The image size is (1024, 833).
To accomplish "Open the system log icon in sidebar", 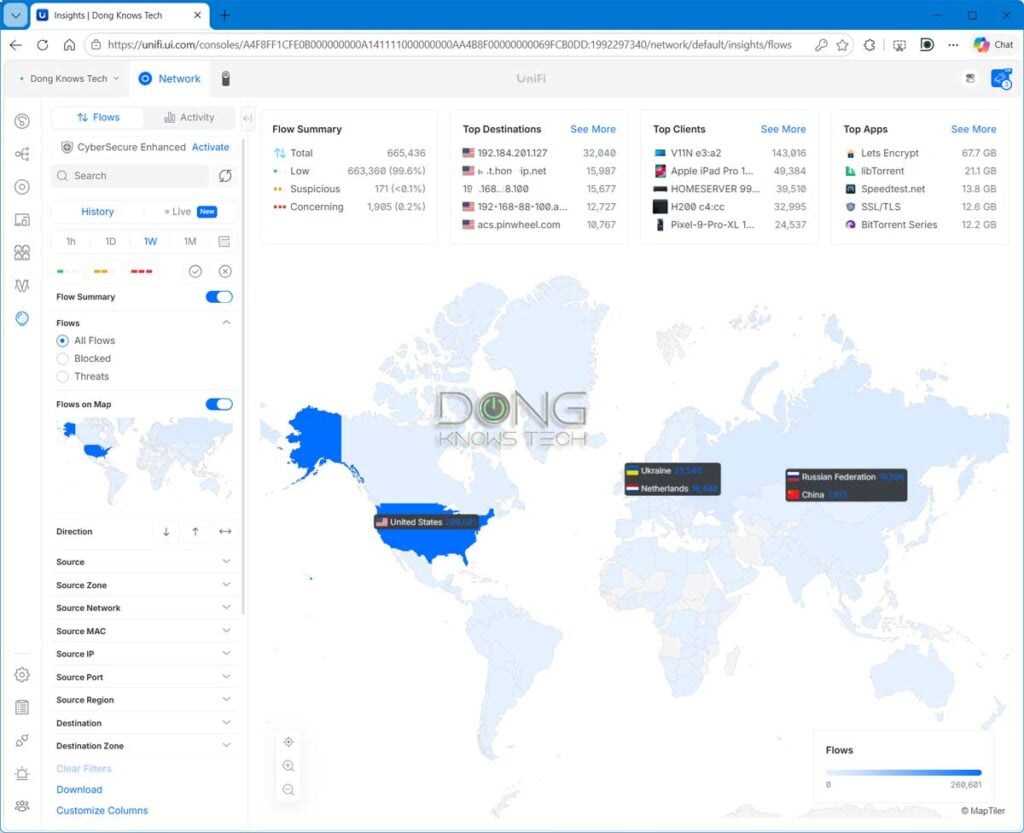I will click(22, 707).
